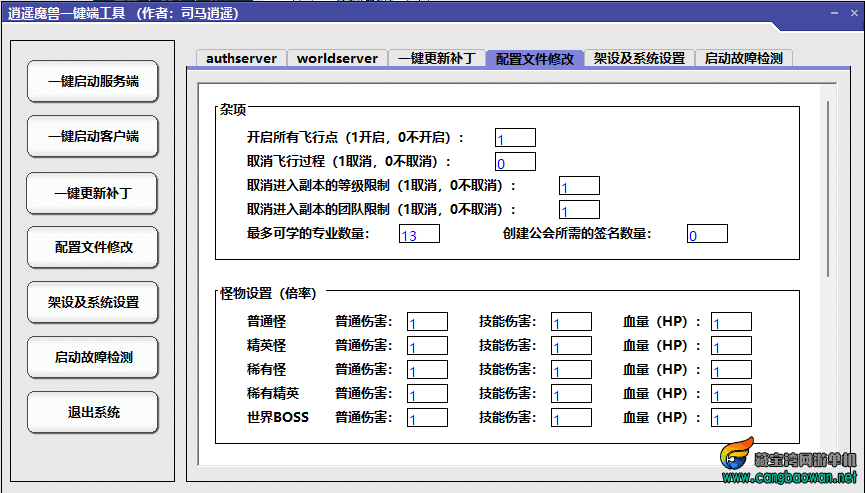Viewport: 865px width, 493px height.
Task: Click the 最多可学的专业数量 field
Action: pos(419,235)
